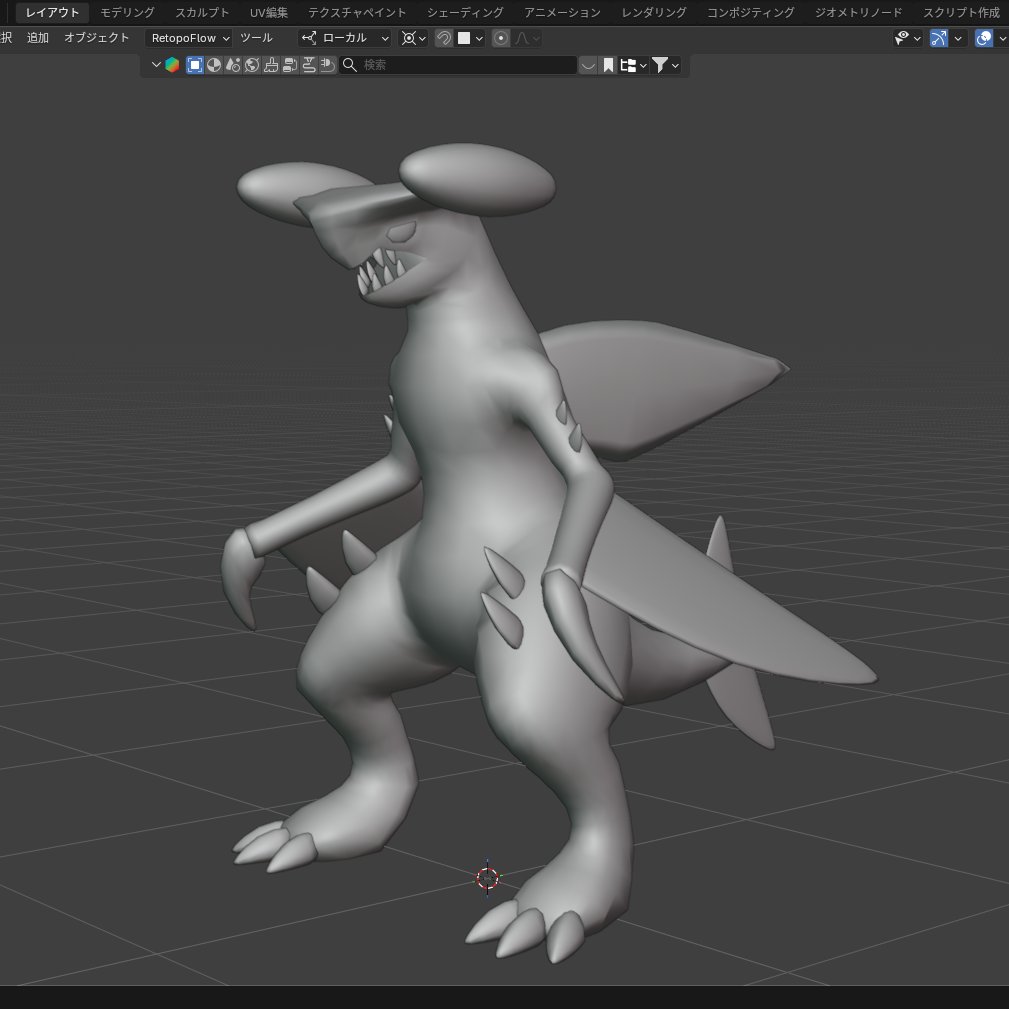This screenshot has width=1009, height=1009.
Task: Select the Brushes asset type icon
Action: pos(271,64)
